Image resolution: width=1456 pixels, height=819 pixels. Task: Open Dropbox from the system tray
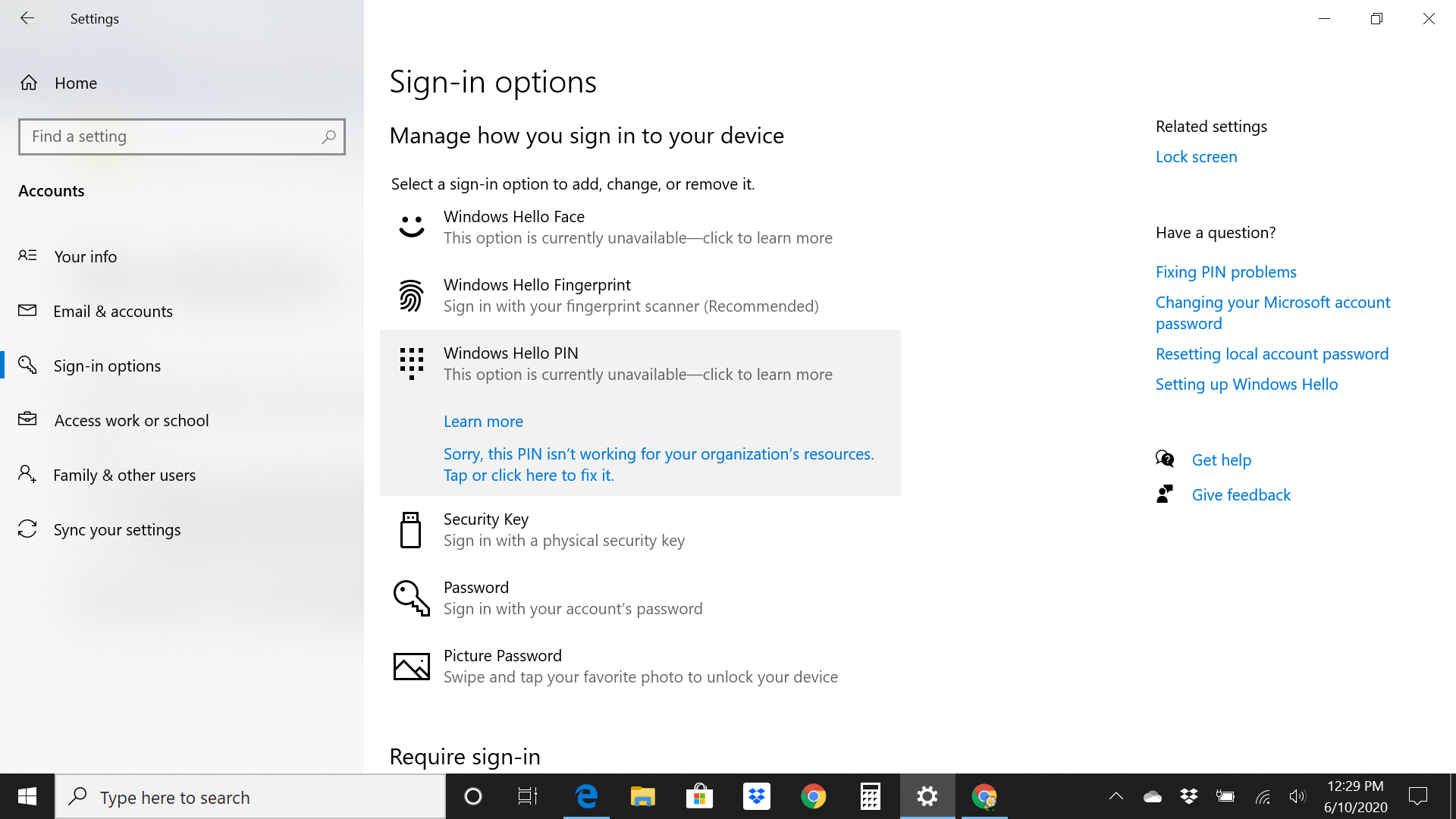click(1188, 796)
